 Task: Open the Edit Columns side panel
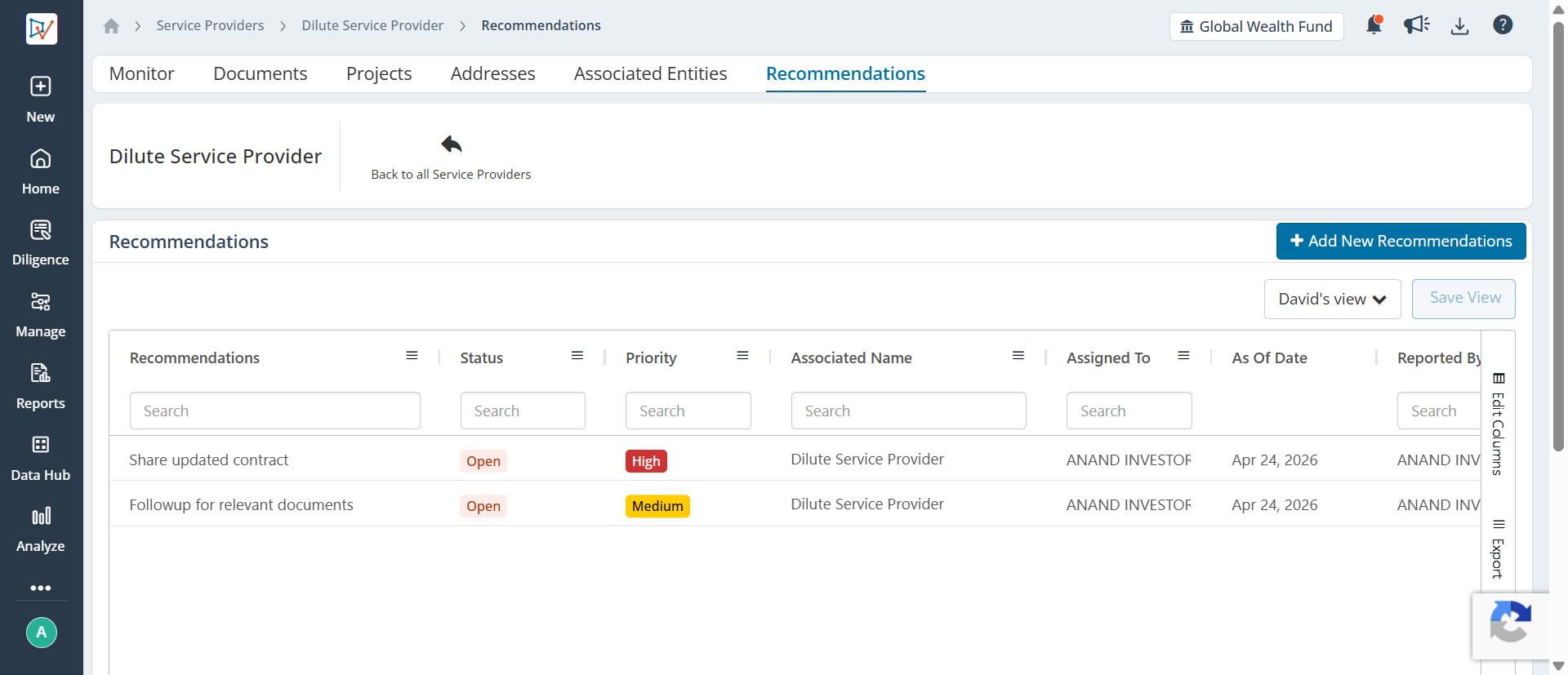(1498, 424)
